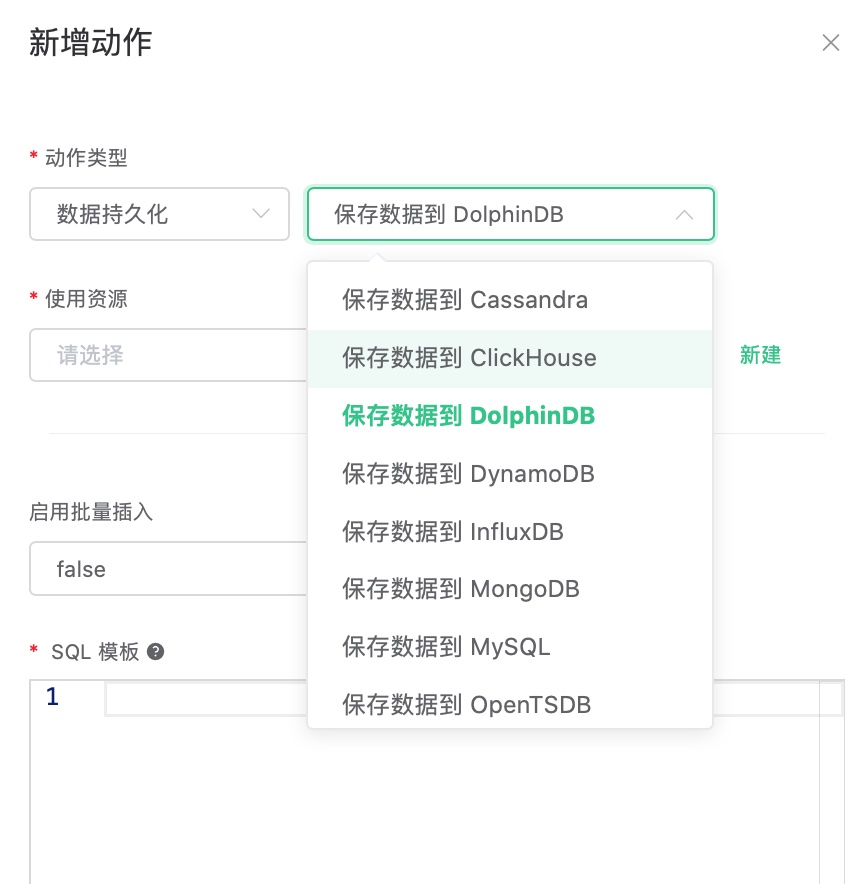
Task: Click the 保存数据到 DolphinDB selection field
Action: [x=490, y=215]
